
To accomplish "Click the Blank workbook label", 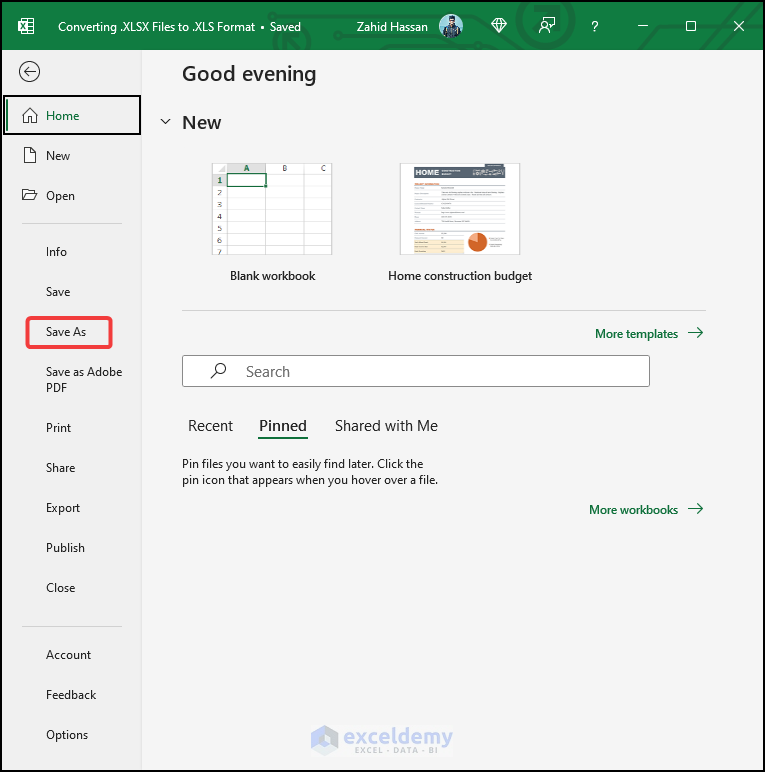I will (x=272, y=276).
